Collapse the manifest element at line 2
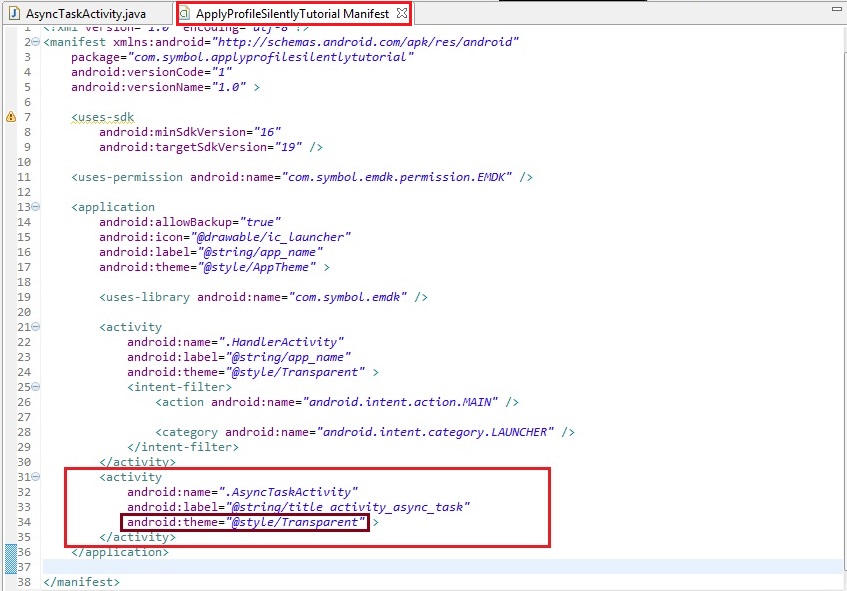Image resolution: width=847 pixels, height=591 pixels. (36, 42)
